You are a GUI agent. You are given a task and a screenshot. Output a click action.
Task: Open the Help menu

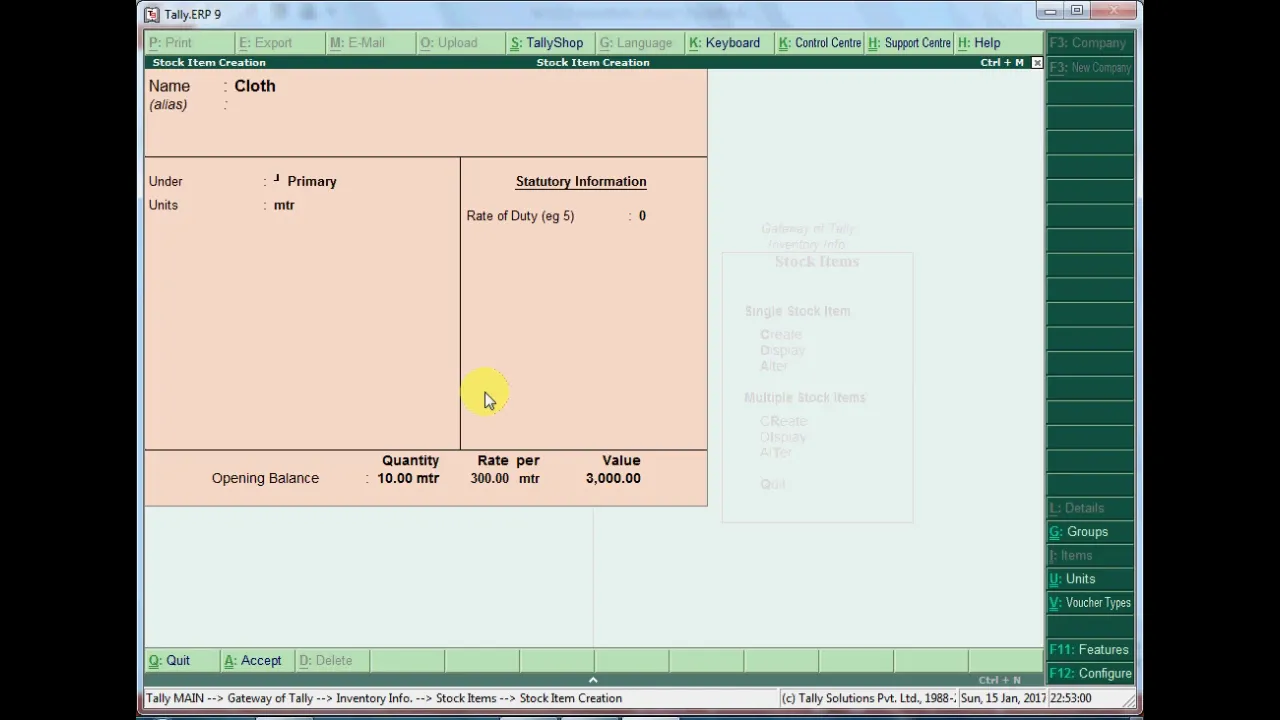click(x=998, y=43)
